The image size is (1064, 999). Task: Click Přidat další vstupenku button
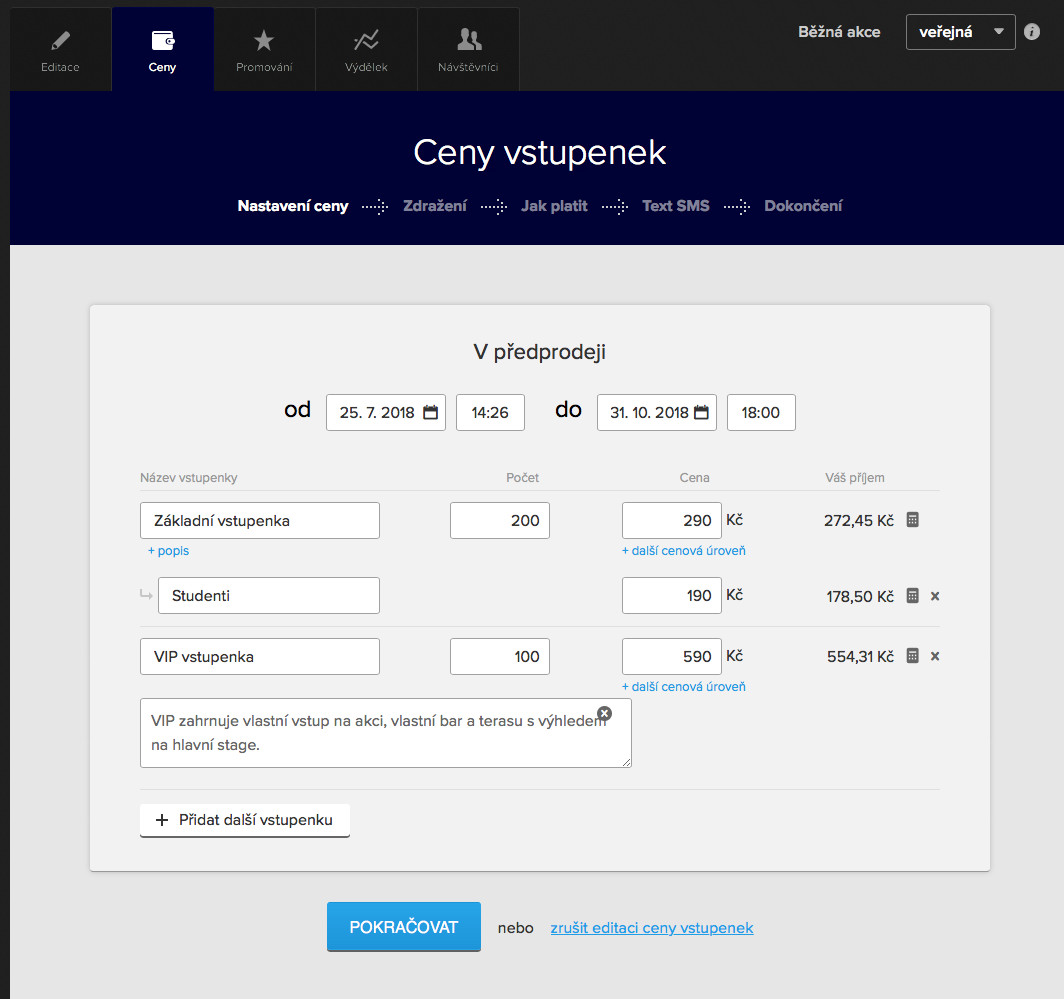pyautogui.click(x=245, y=820)
